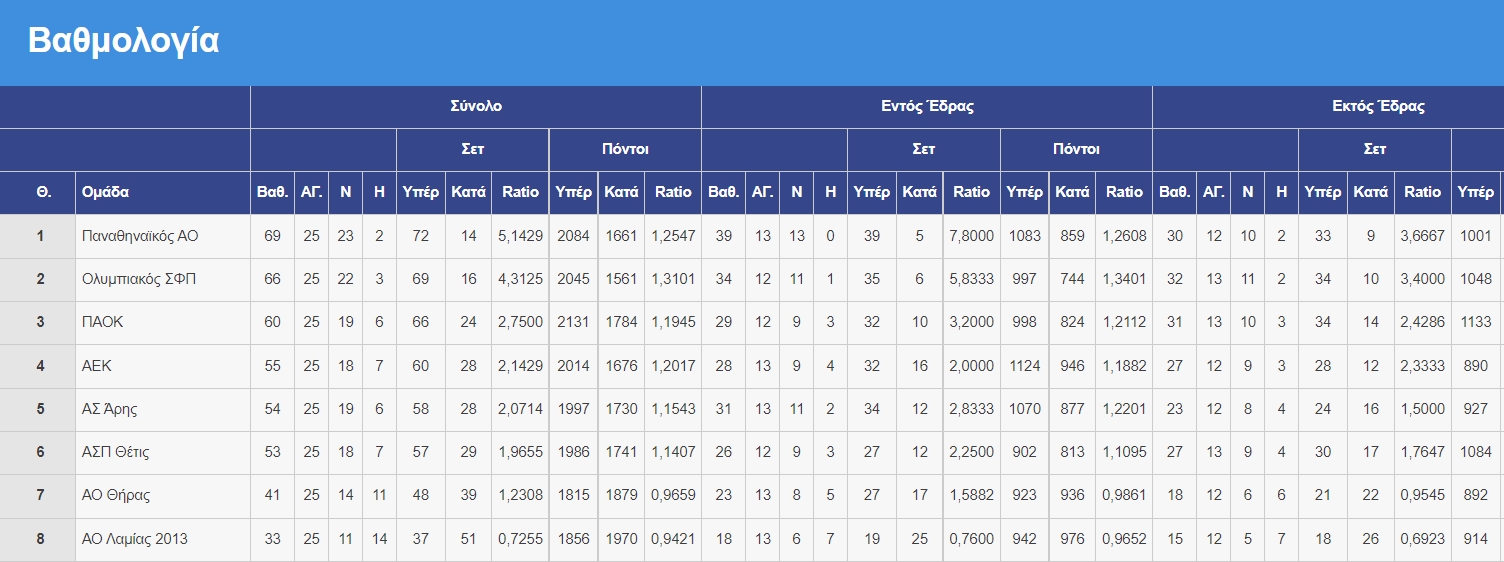The width and height of the screenshot is (1504, 562).
Task: Click away set ratio 2,4286
Action: tap(1422, 322)
